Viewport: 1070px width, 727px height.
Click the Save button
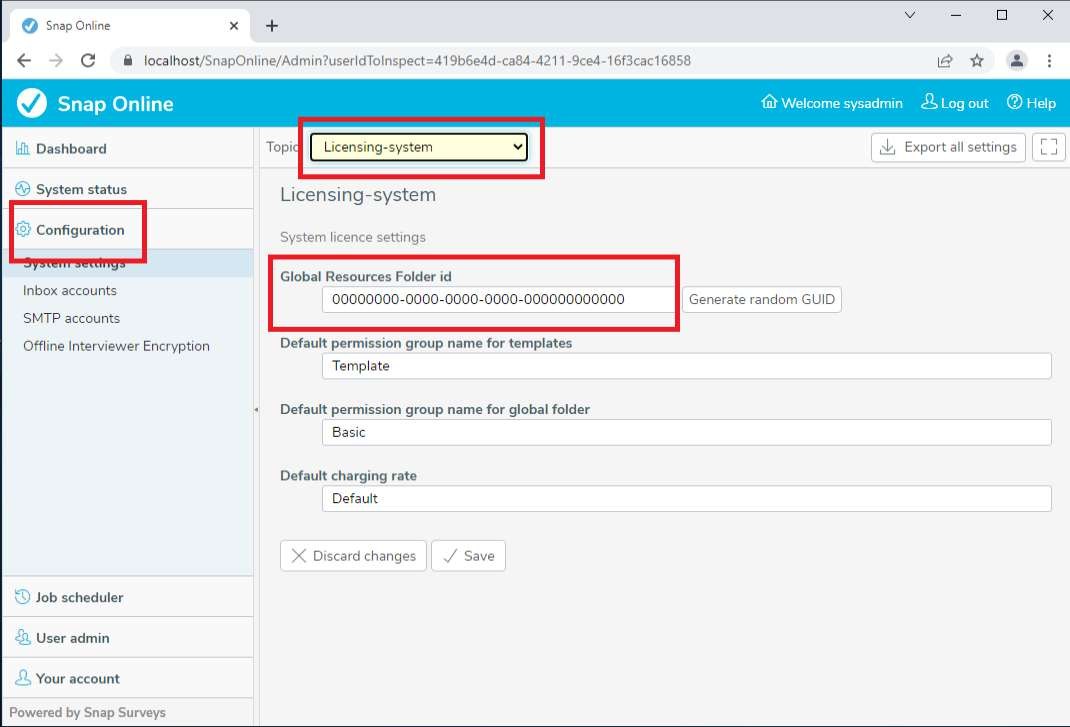468,556
